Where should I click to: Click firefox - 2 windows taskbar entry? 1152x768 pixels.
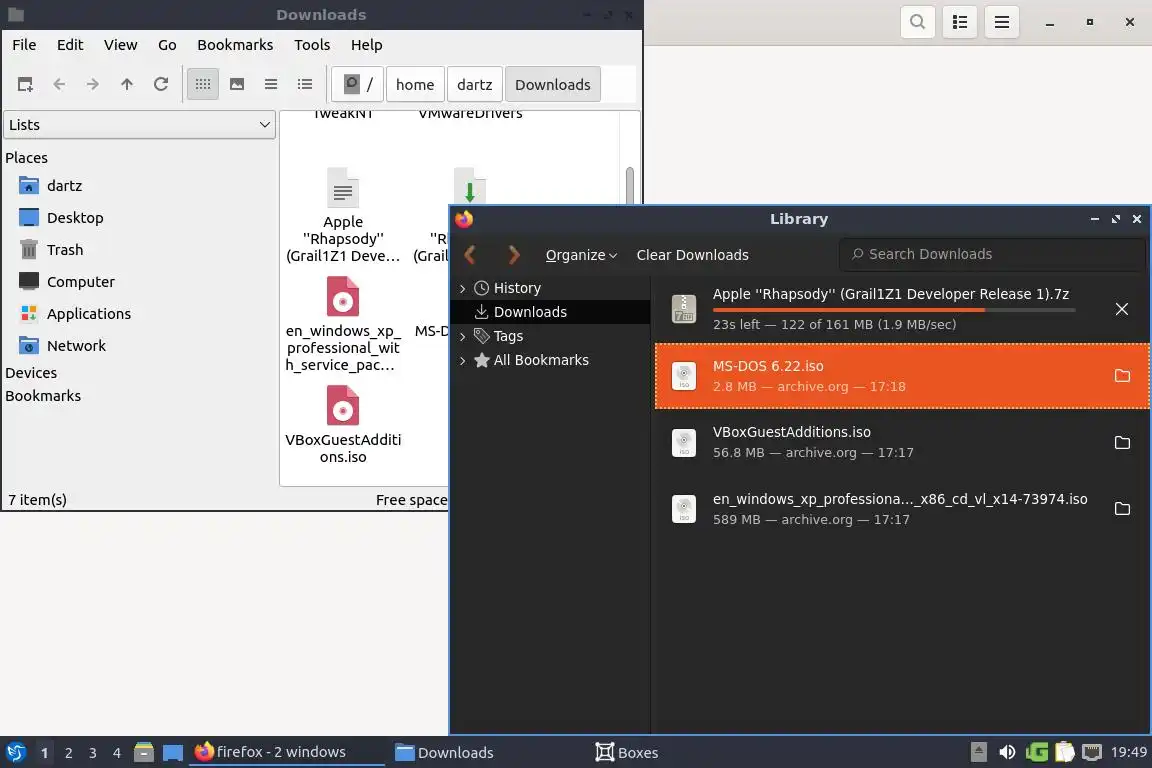click(x=287, y=752)
